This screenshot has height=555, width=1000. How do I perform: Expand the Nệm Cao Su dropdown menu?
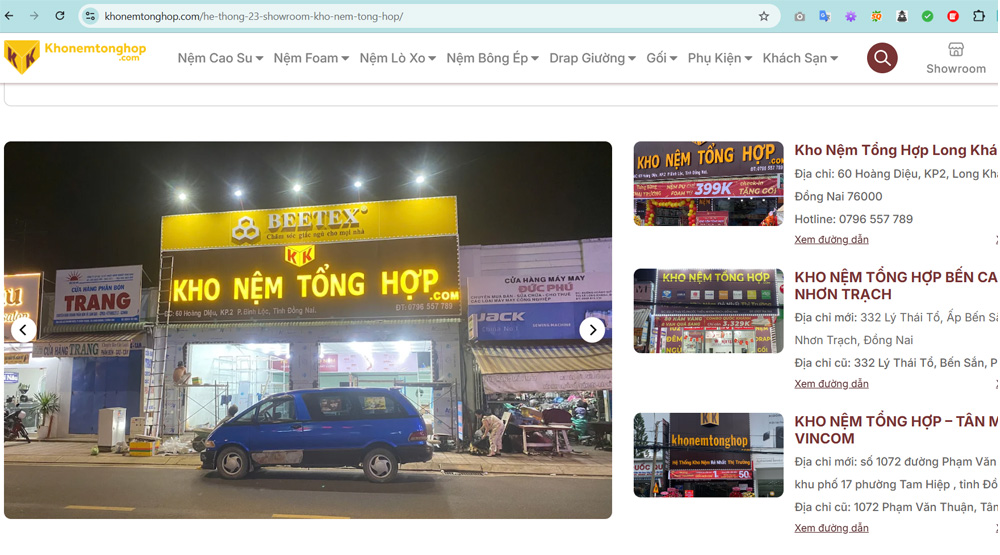point(220,58)
